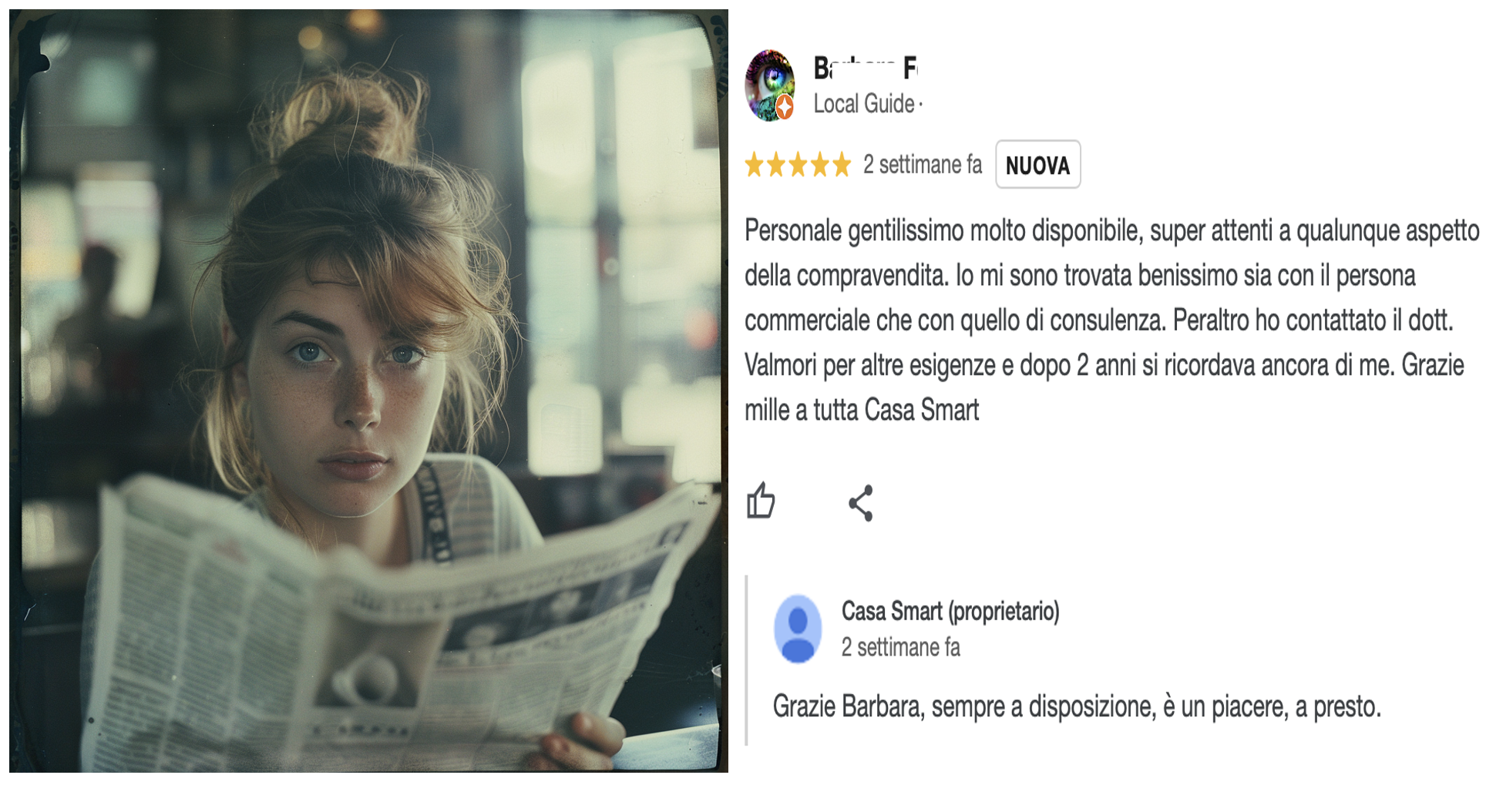
Task: Open the reviewer name beside the avatar
Action: 866,68
